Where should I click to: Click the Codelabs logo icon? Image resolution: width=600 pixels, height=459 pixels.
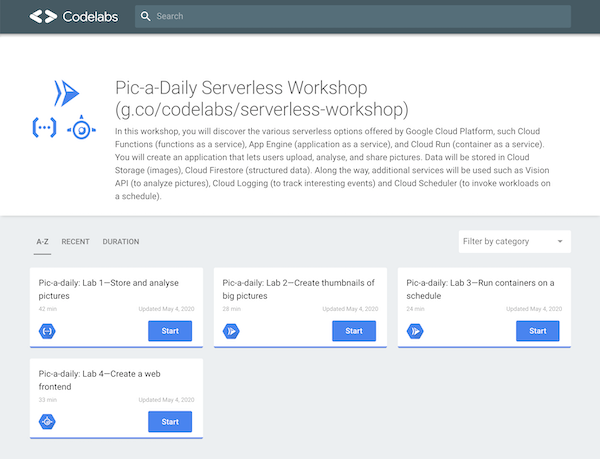pos(43,16)
